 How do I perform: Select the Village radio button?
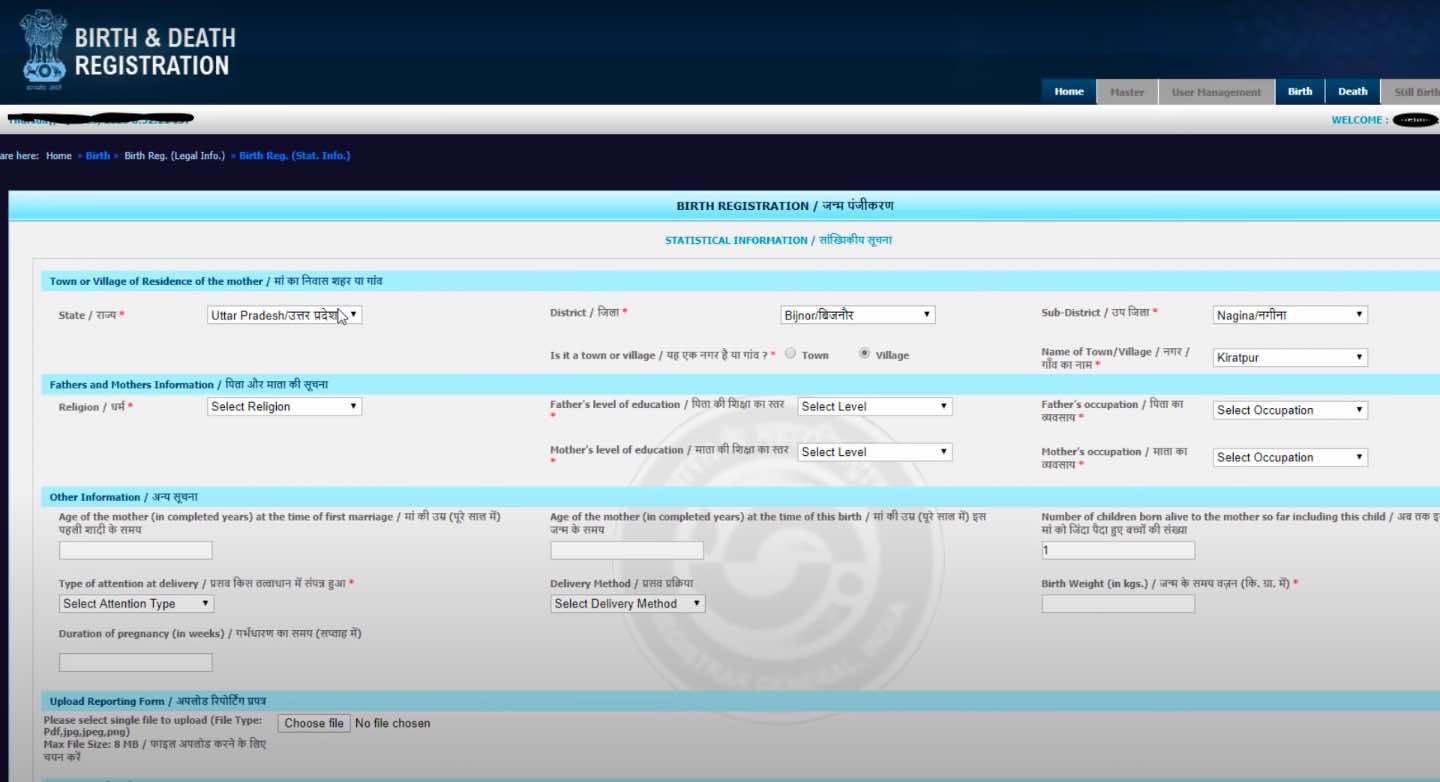point(862,353)
